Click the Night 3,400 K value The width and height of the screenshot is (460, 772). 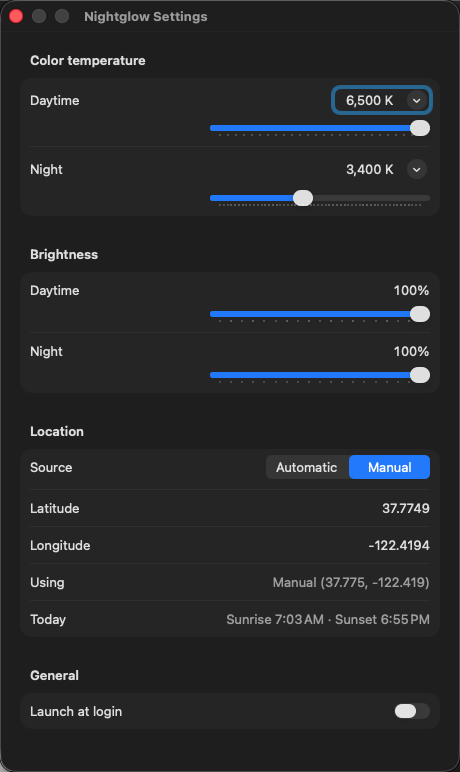tap(369, 169)
